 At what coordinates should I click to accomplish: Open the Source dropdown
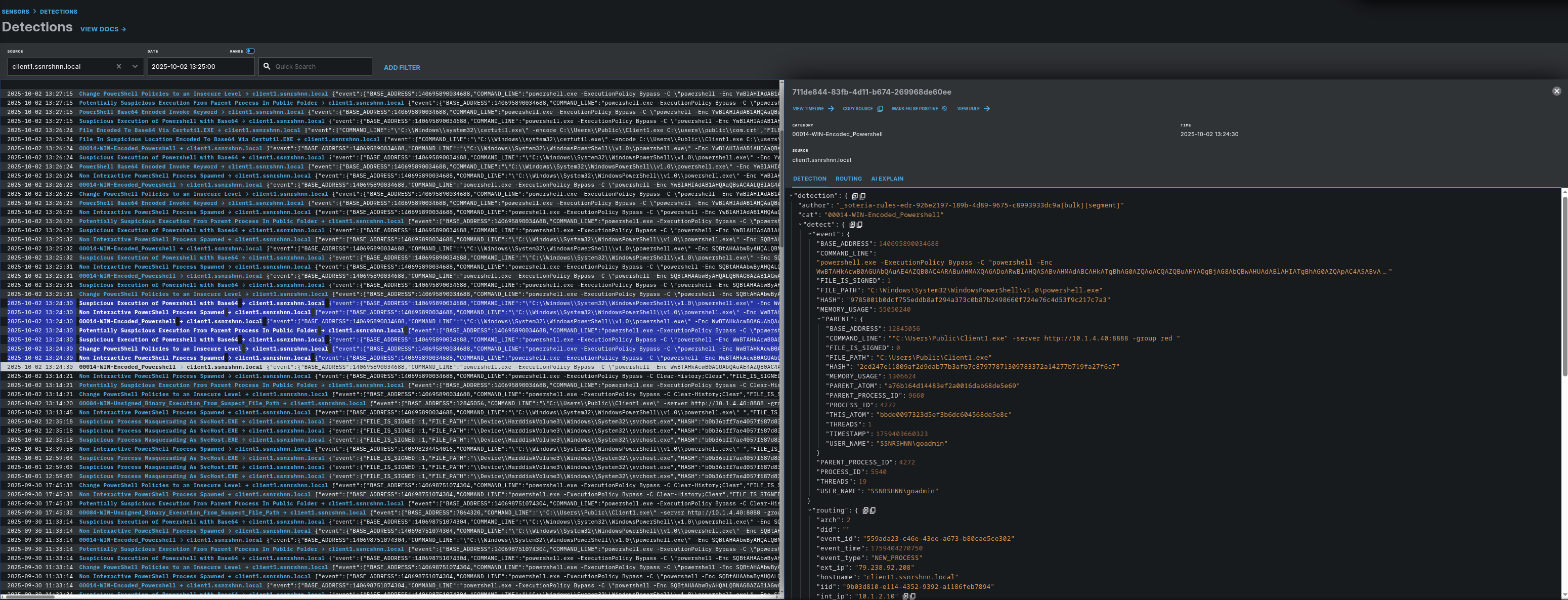(x=135, y=66)
